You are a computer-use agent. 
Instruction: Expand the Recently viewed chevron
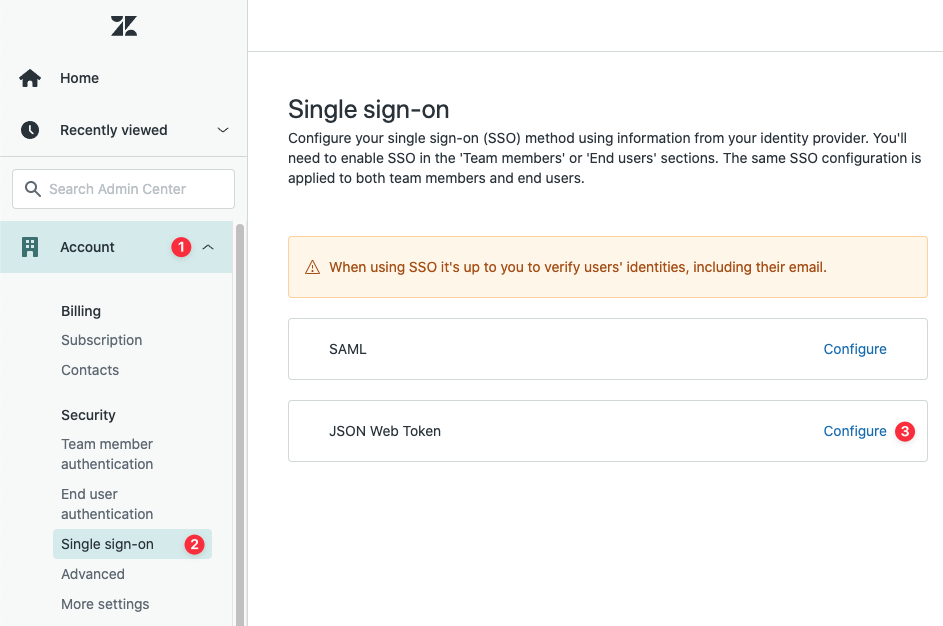tap(223, 130)
